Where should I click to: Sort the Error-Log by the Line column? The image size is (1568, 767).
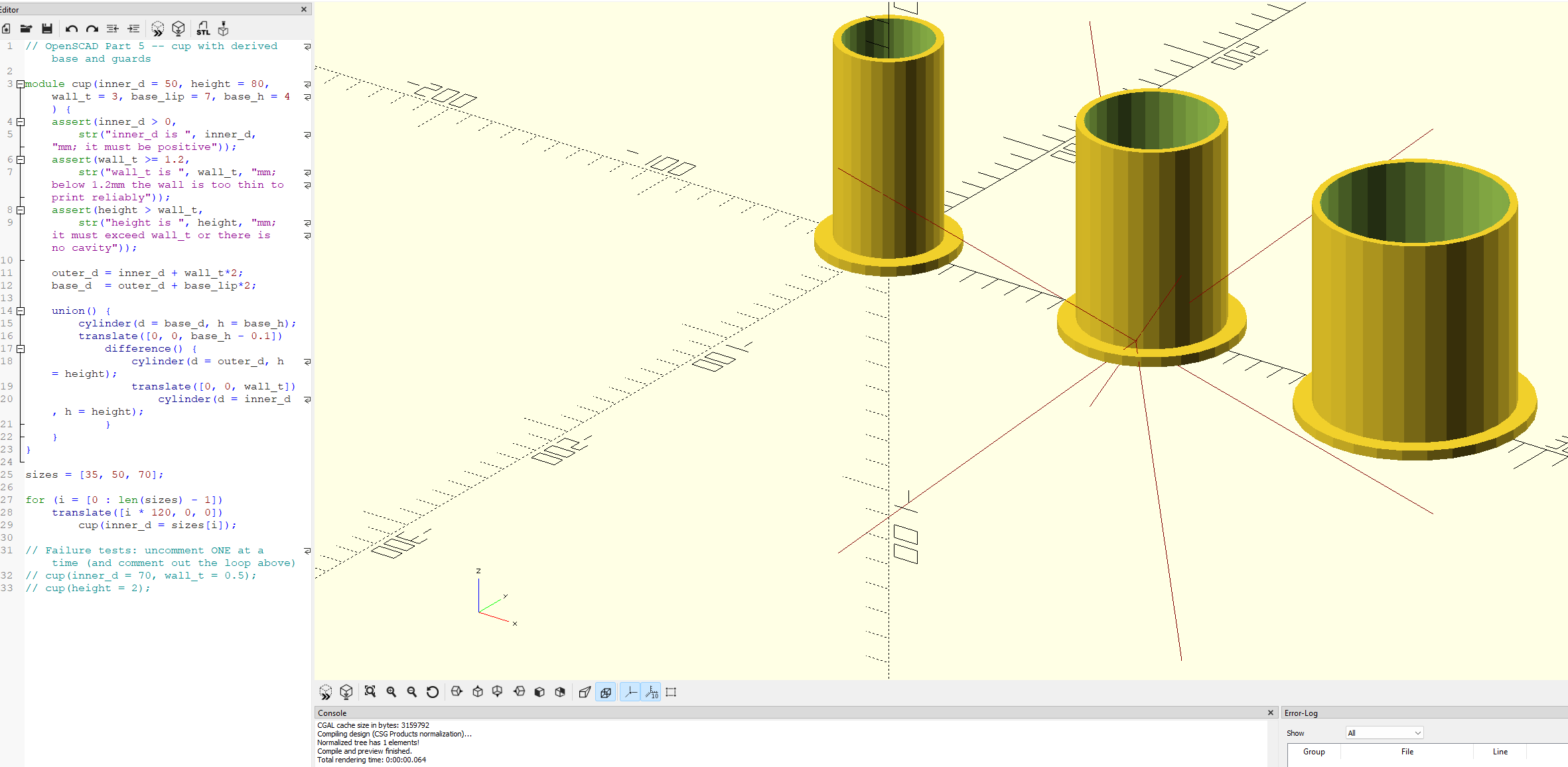[1500, 751]
